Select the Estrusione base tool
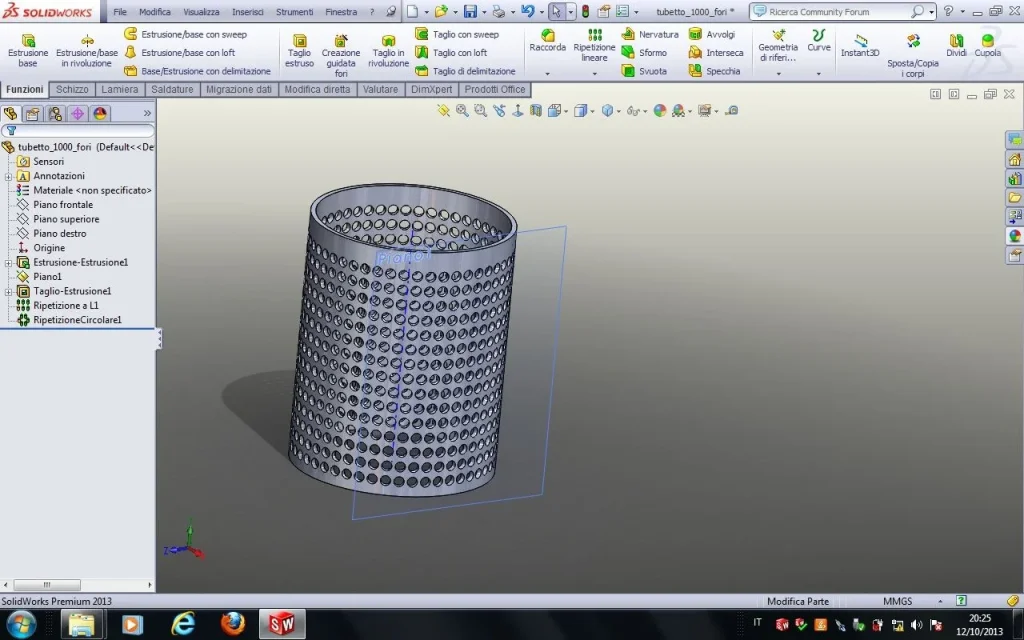The height and width of the screenshot is (640, 1024). click(27, 50)
